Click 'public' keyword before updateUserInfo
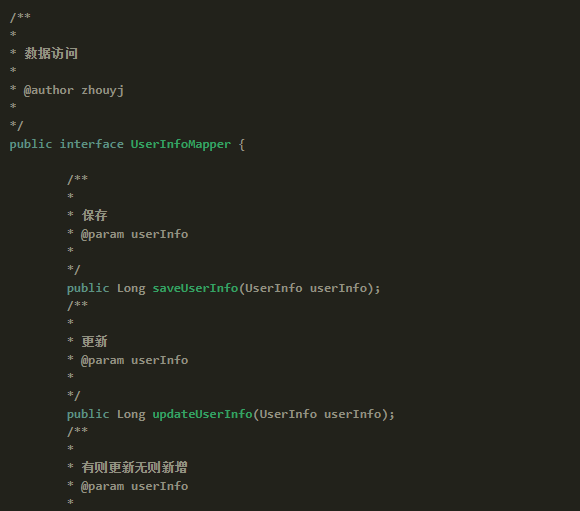 (x=88, y=414)
